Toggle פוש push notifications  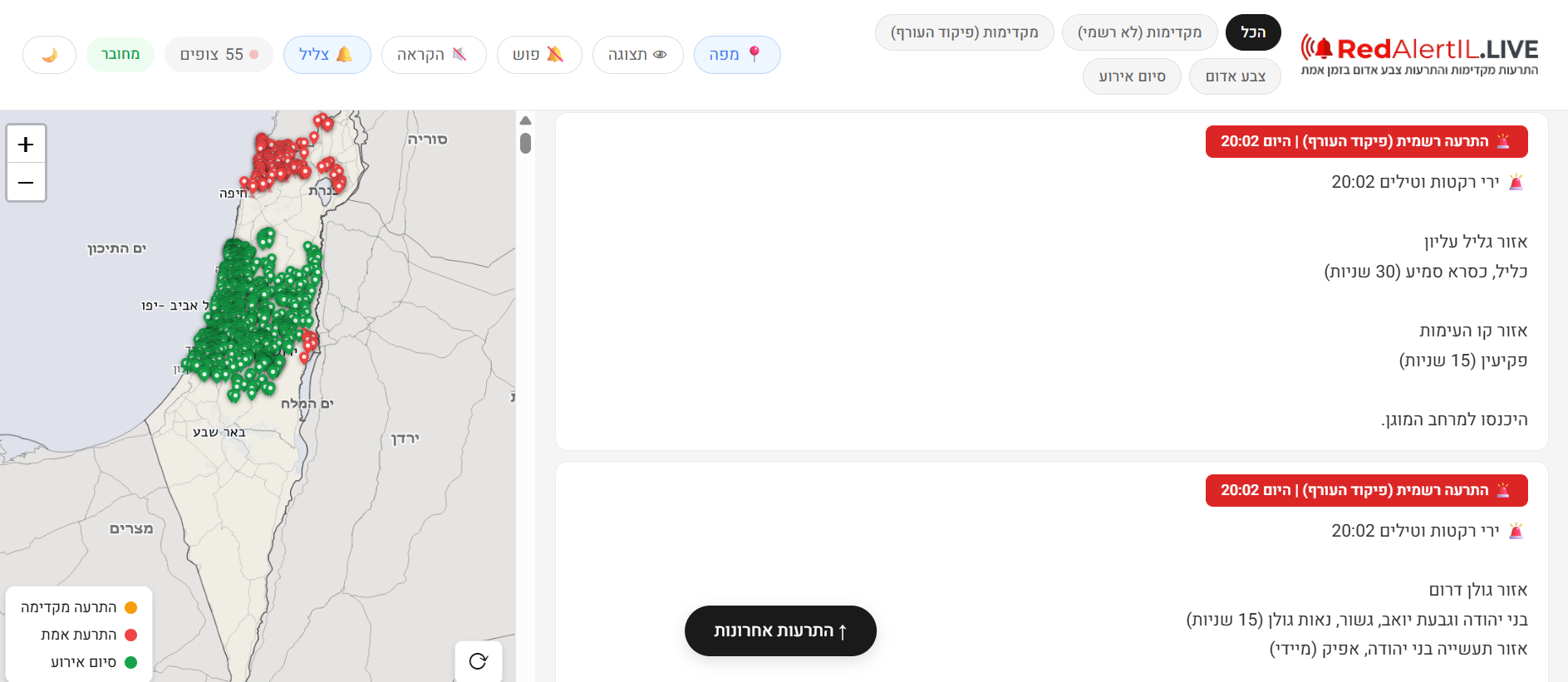[538, 55]
